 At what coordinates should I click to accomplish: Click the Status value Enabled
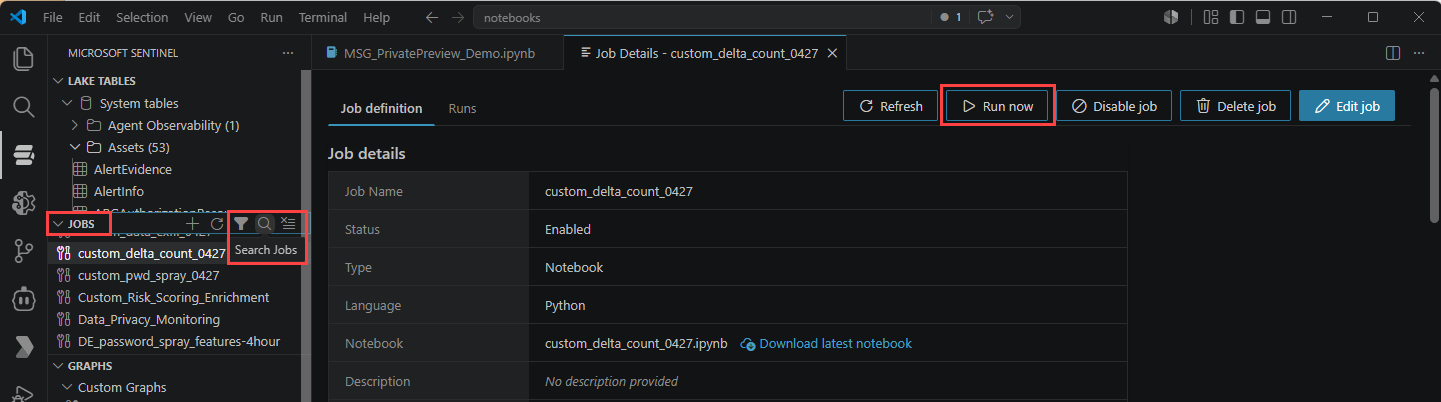click(568, 229)
